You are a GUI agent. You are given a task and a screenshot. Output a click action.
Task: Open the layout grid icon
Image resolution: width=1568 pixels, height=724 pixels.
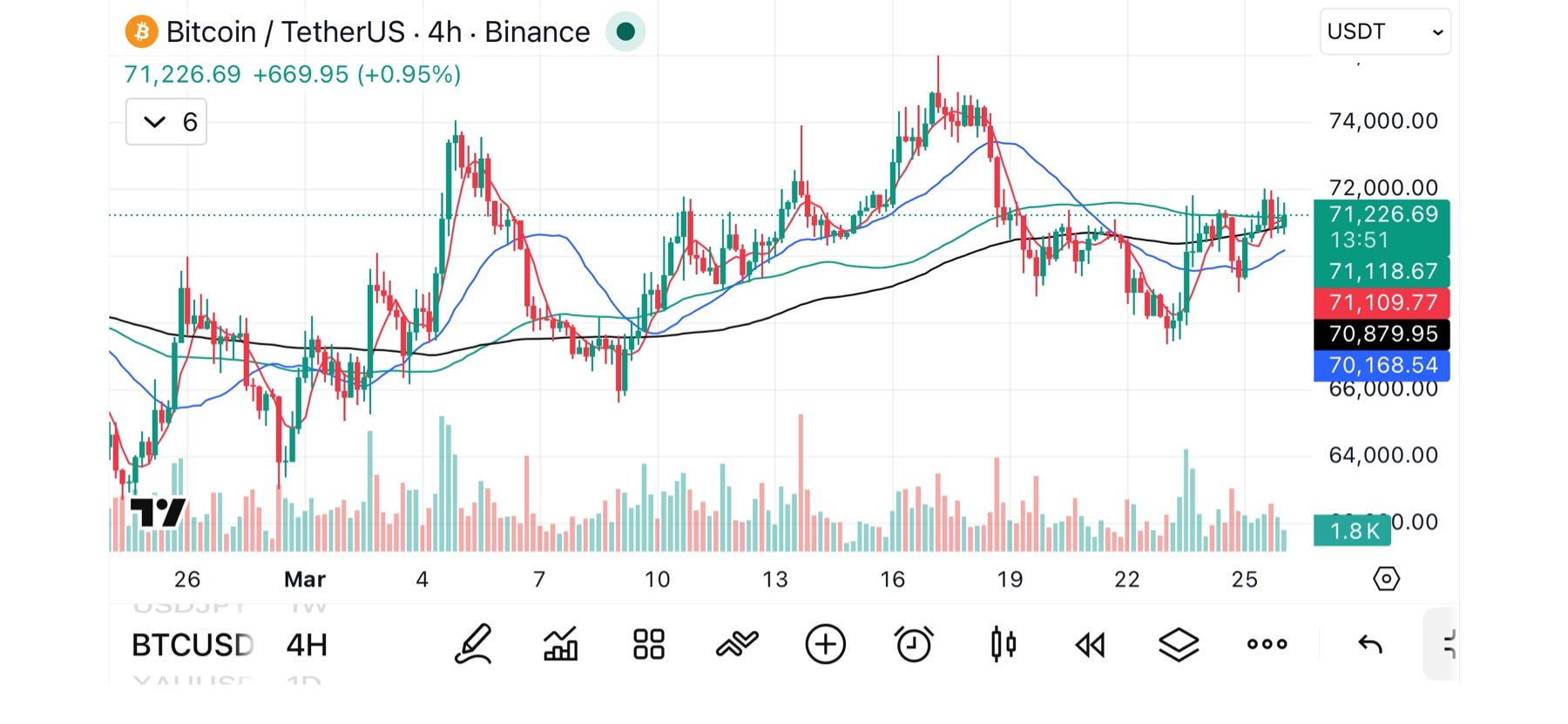coord(649,645)
